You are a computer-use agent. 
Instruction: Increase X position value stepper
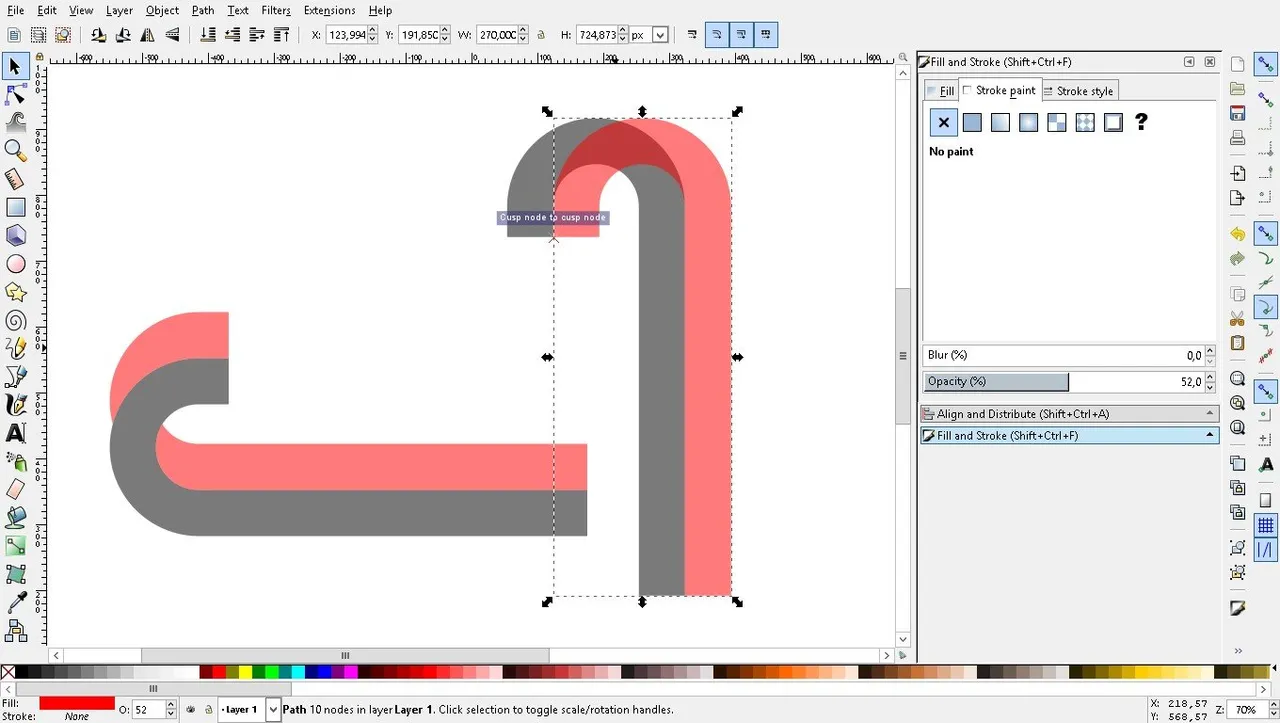[373, 30]
